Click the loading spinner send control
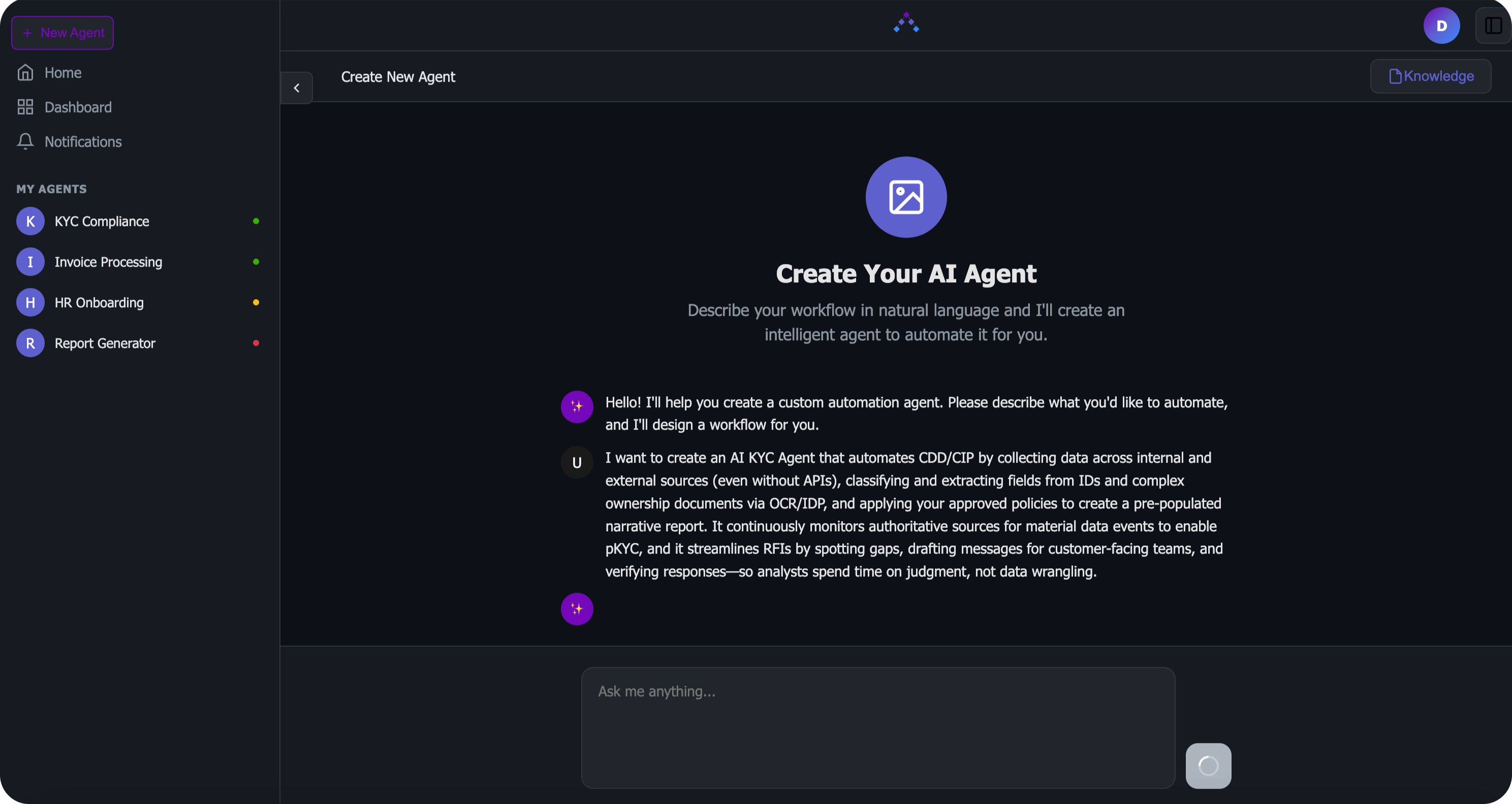1512x804 pixels. click(x=1208, y=765)
